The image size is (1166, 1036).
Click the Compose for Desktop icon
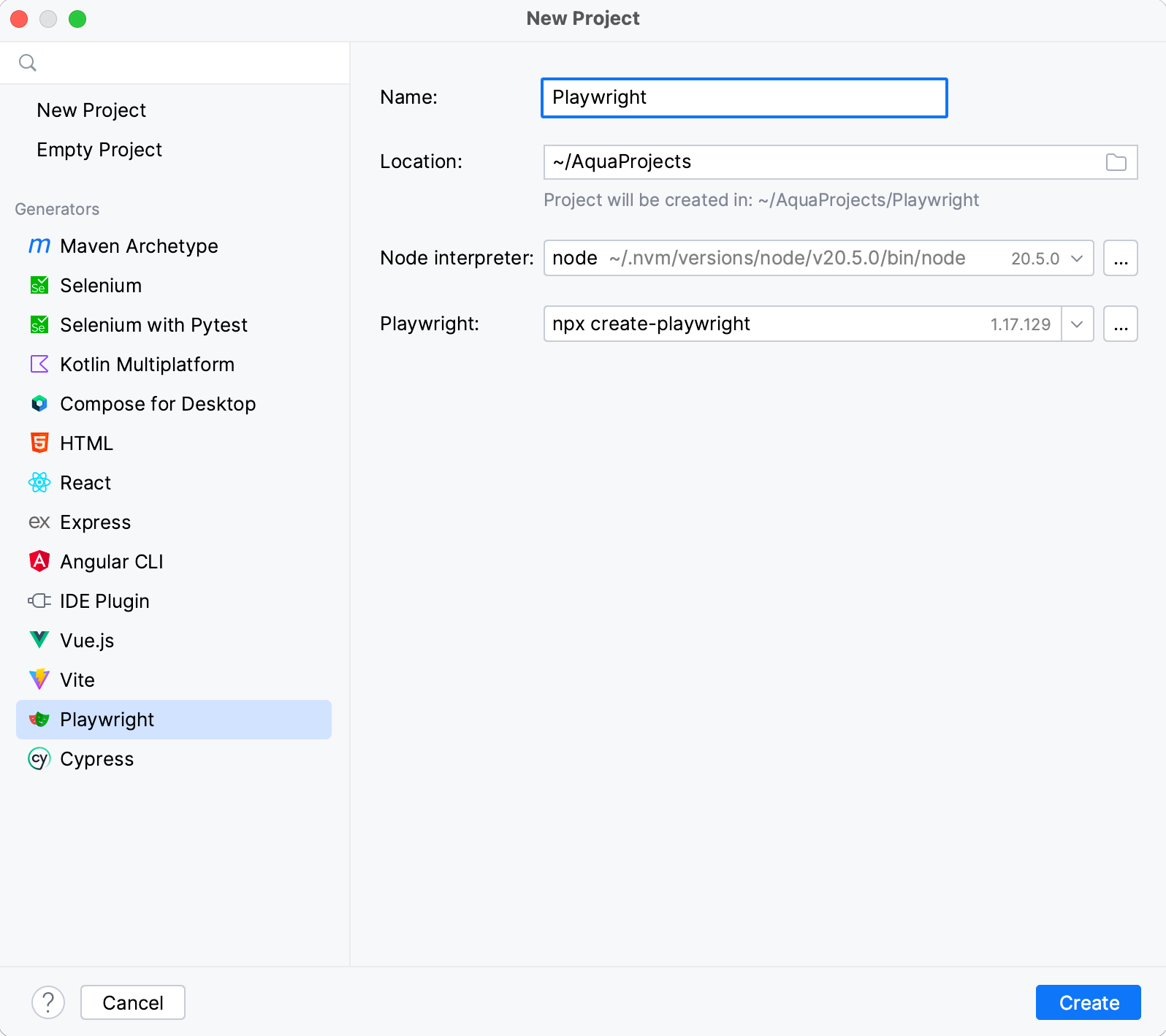coord(39,404)
